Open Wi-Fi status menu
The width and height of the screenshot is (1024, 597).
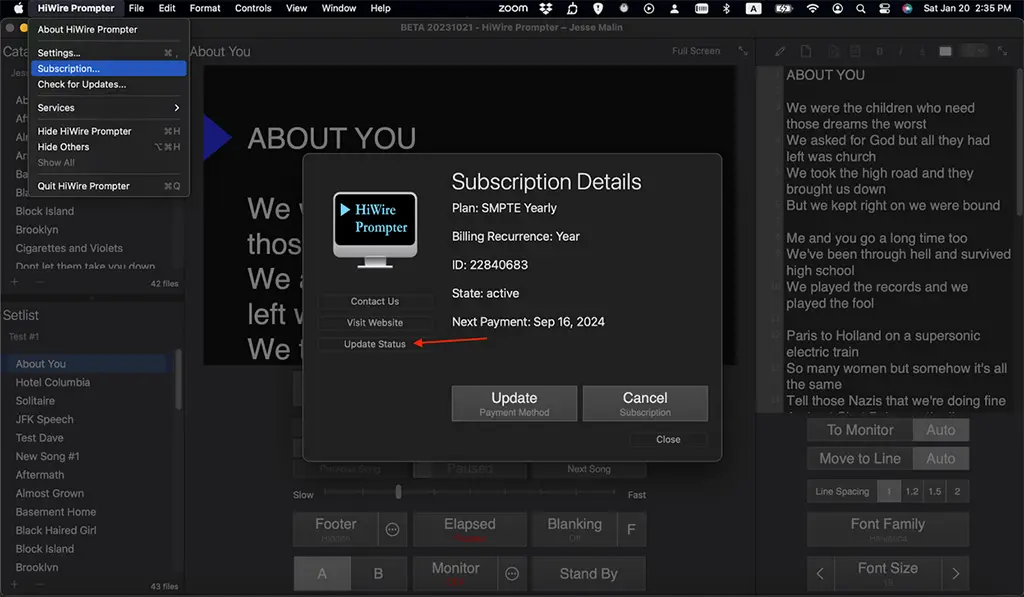tap(812, 8)
